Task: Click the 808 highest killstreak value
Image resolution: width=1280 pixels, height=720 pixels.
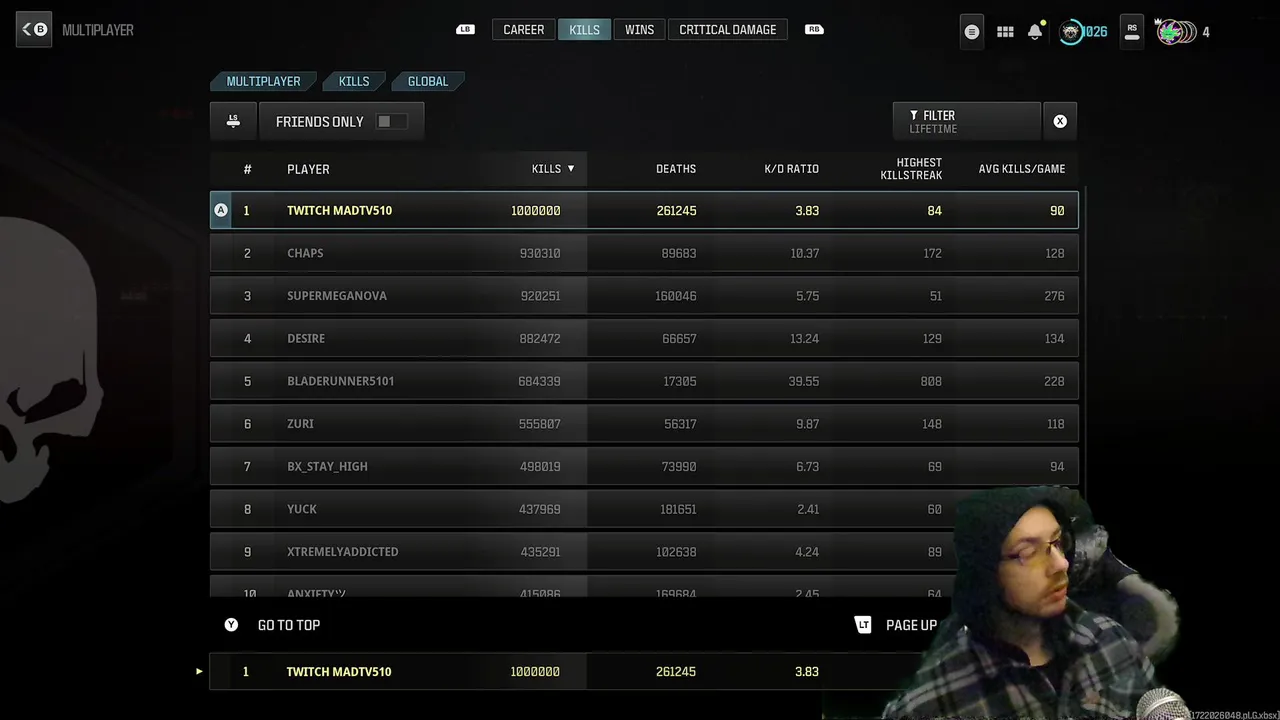Action: [931, 381]
